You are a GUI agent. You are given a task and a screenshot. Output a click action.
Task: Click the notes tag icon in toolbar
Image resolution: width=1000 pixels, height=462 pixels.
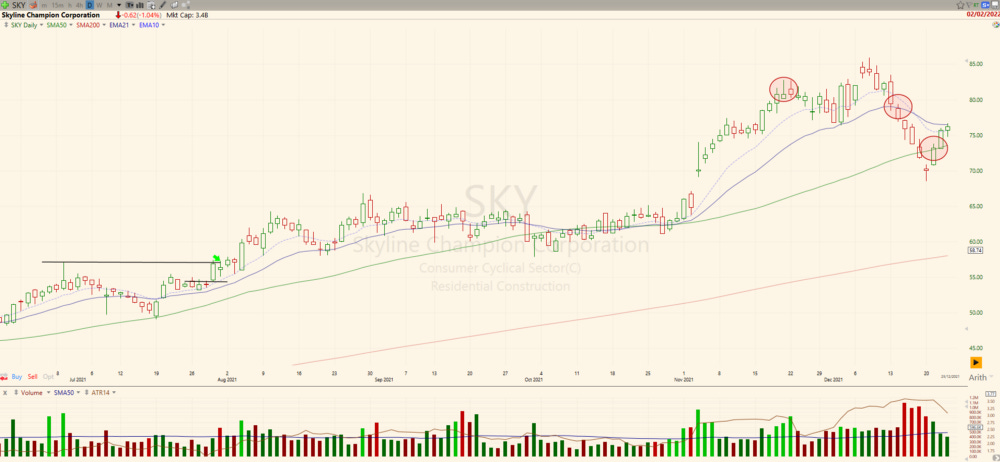pyautogui.click(x=174, y=5)
